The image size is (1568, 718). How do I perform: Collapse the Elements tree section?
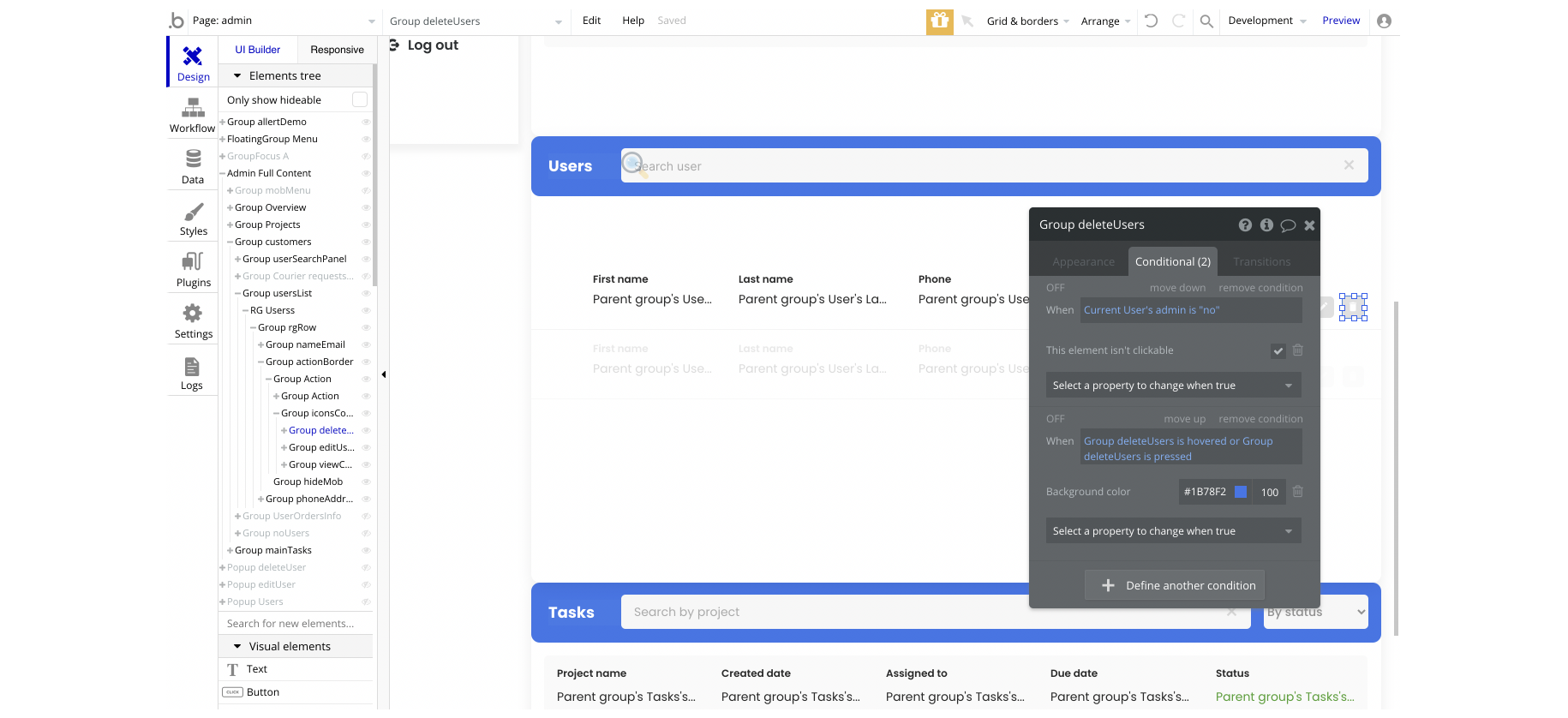238,76
